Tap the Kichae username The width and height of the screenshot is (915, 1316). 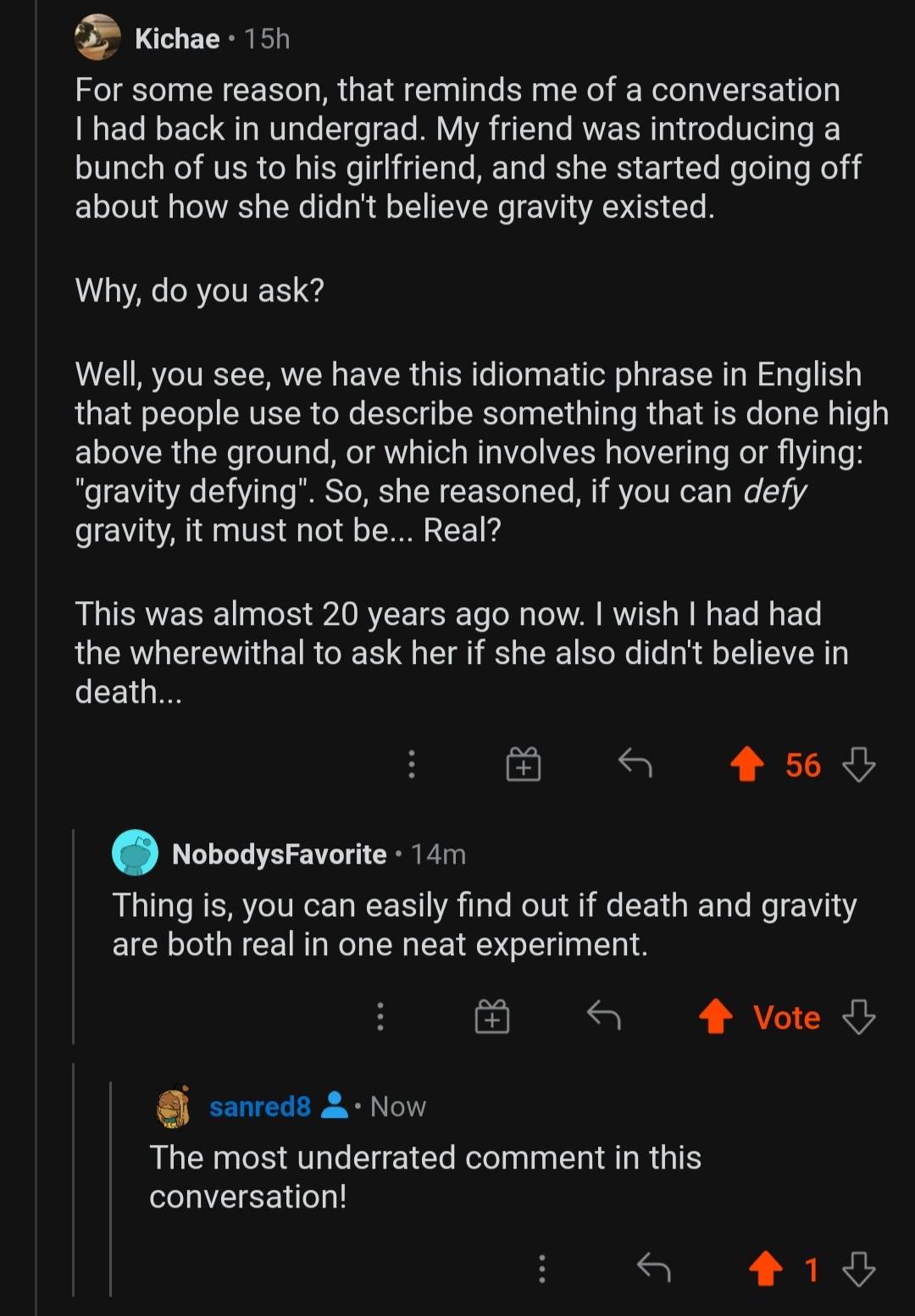177,39
